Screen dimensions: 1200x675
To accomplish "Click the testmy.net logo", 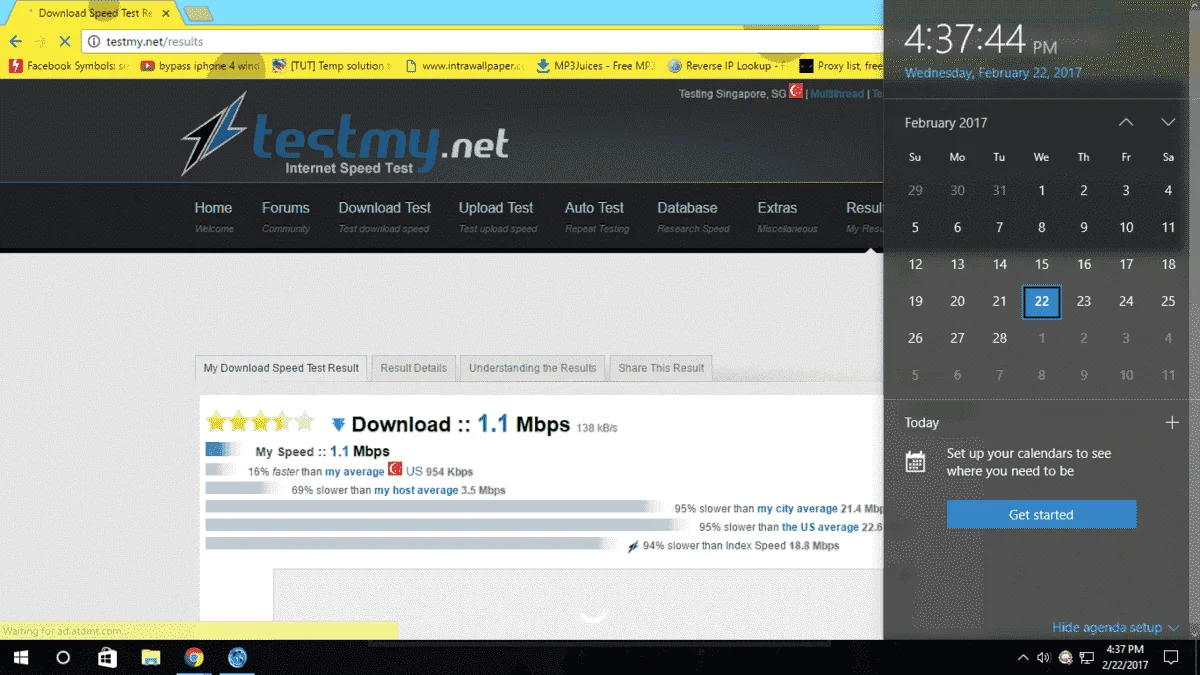I will 345,135.
